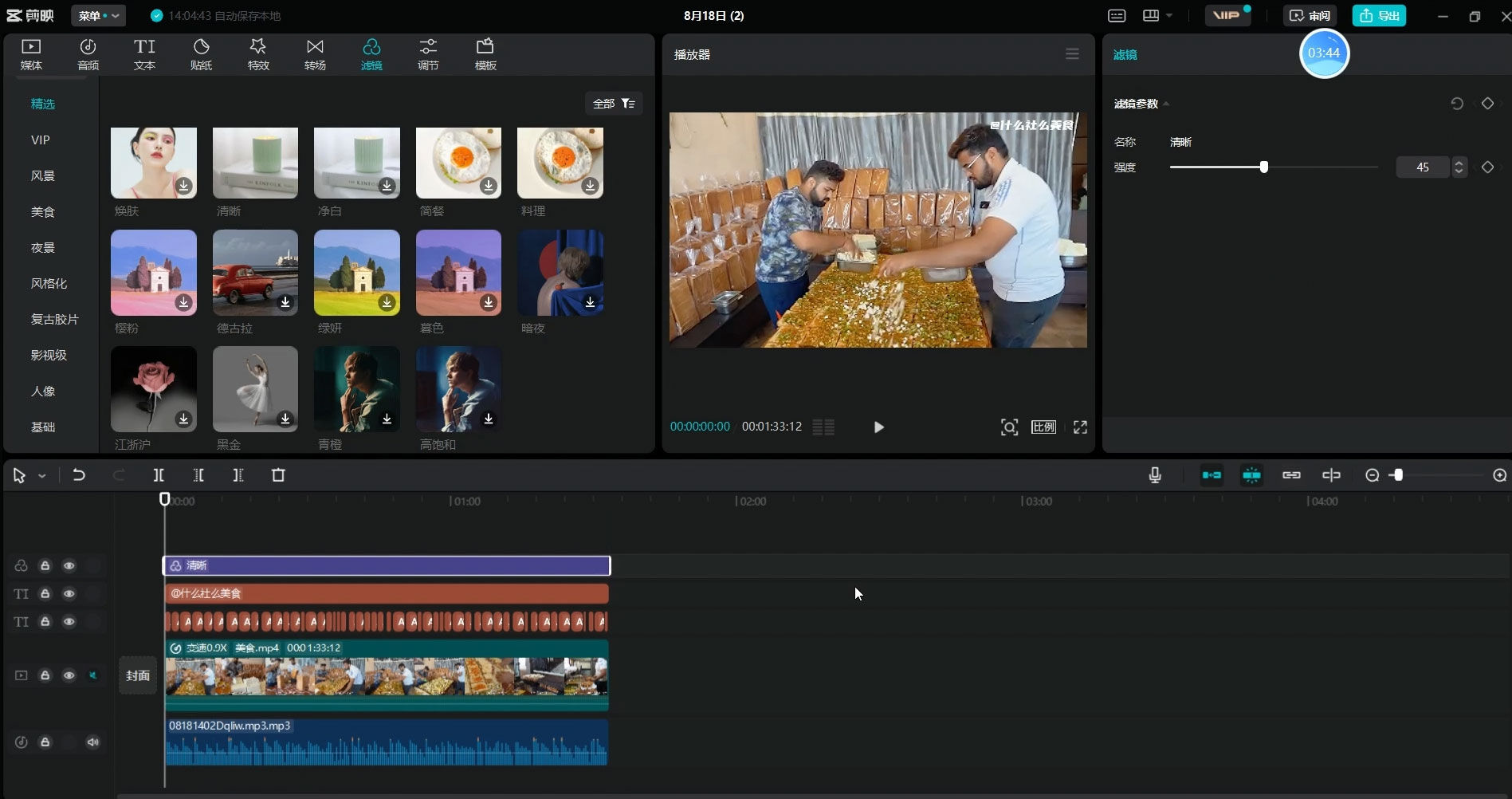Select the 美食 filter category
Image resolution: width=1512 pixels, height=799 pixels.
[43, 212]
